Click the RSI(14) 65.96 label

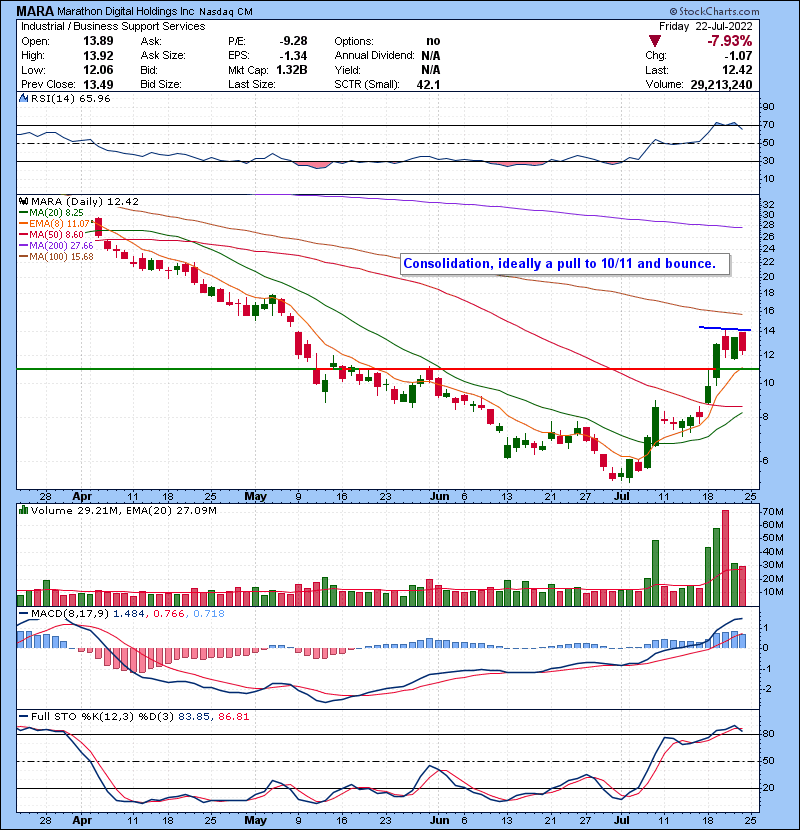70,98
